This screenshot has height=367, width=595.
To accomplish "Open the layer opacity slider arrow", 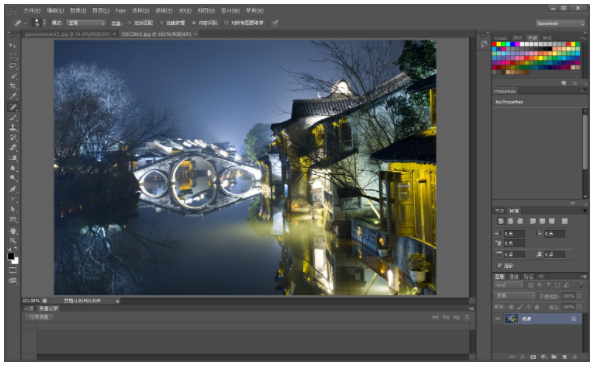I will tap(580, 296).
